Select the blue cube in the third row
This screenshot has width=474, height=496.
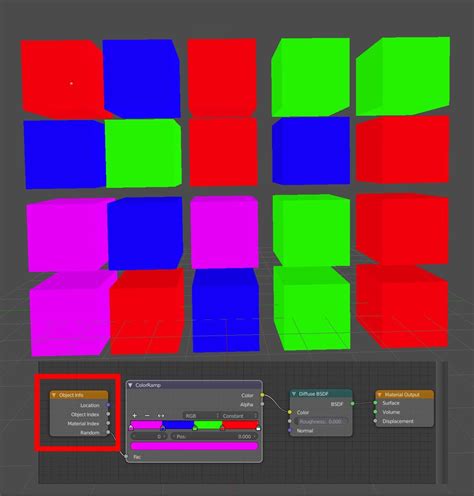tap(145, 233)
